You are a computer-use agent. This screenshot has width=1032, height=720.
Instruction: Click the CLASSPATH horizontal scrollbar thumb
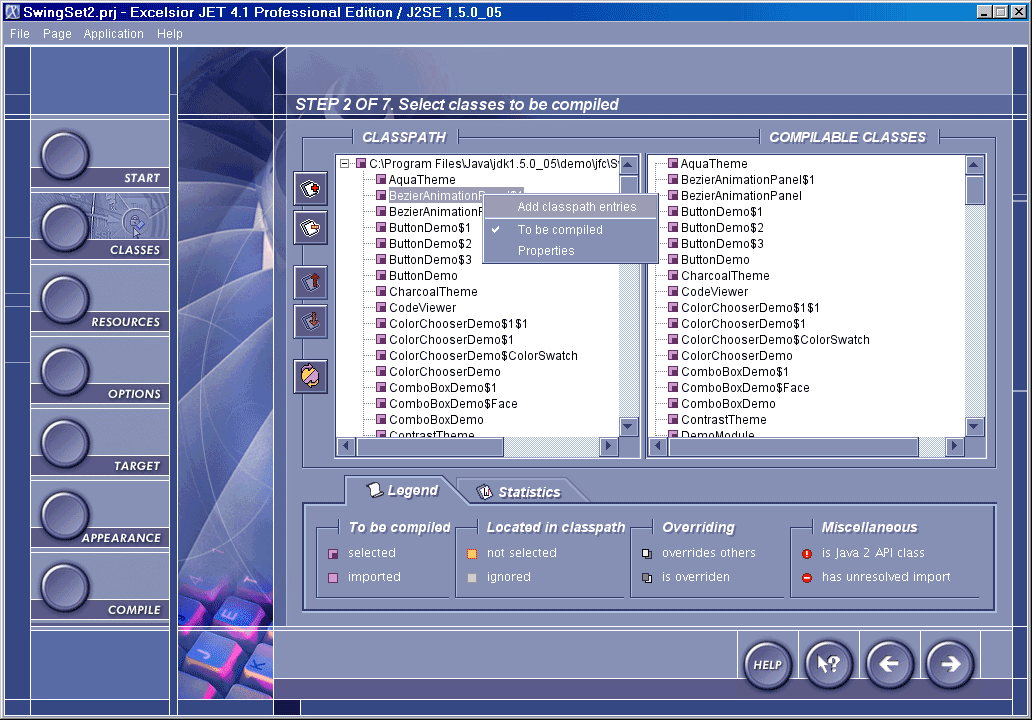[430, 446]
